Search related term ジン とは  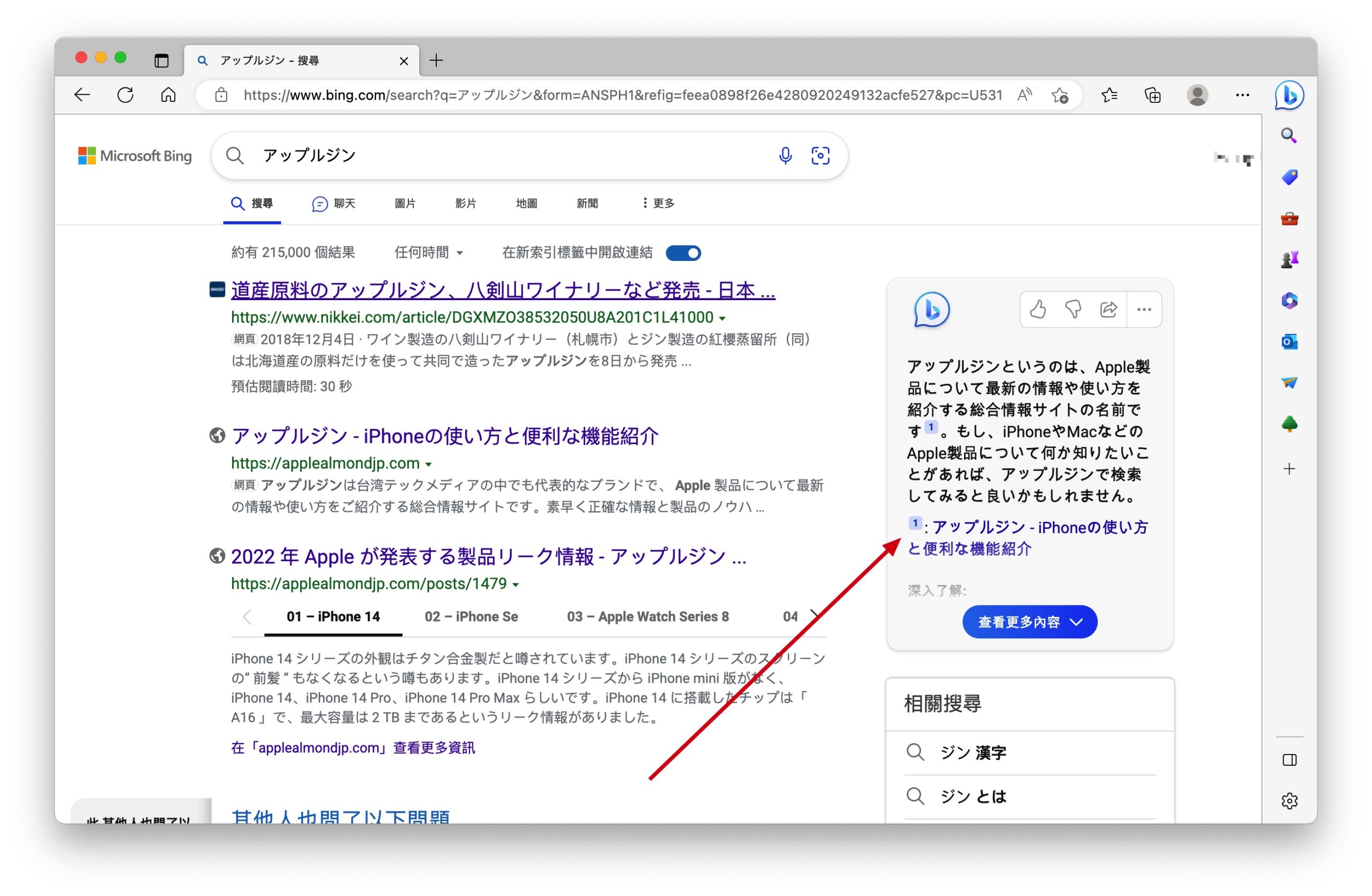point(973,796)
